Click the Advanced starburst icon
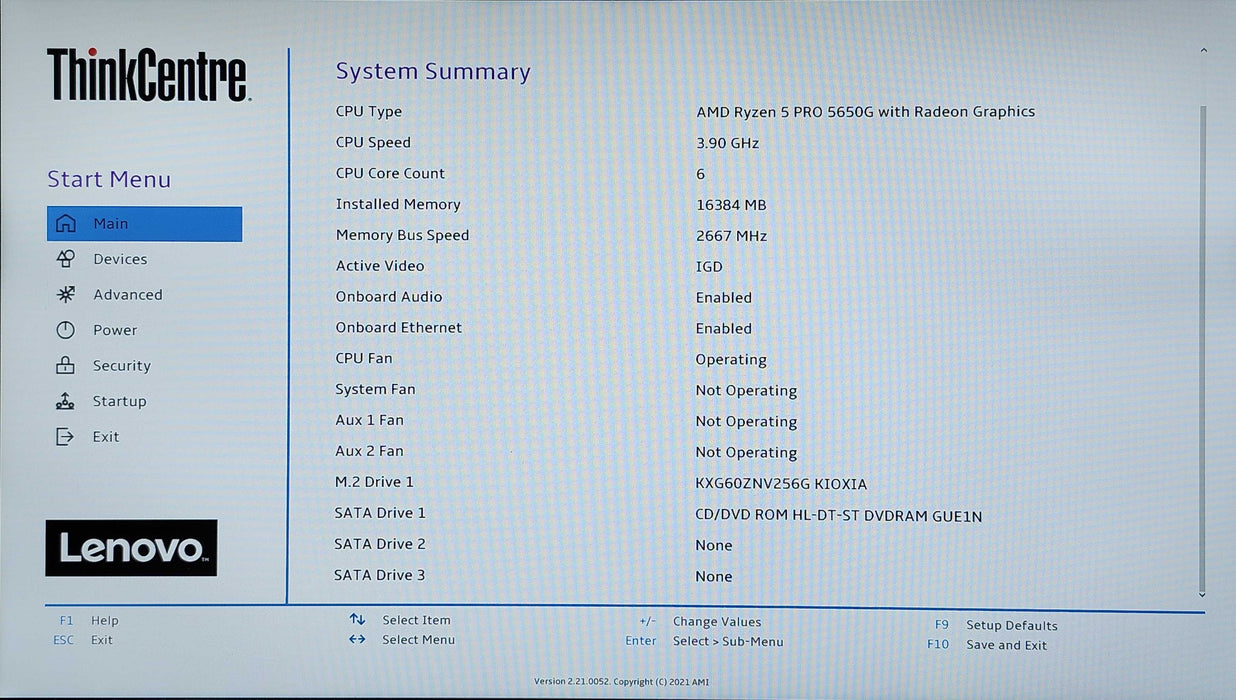Viewport: 1236px width, 700px height. pyautogui.click(x=66, y=295)
